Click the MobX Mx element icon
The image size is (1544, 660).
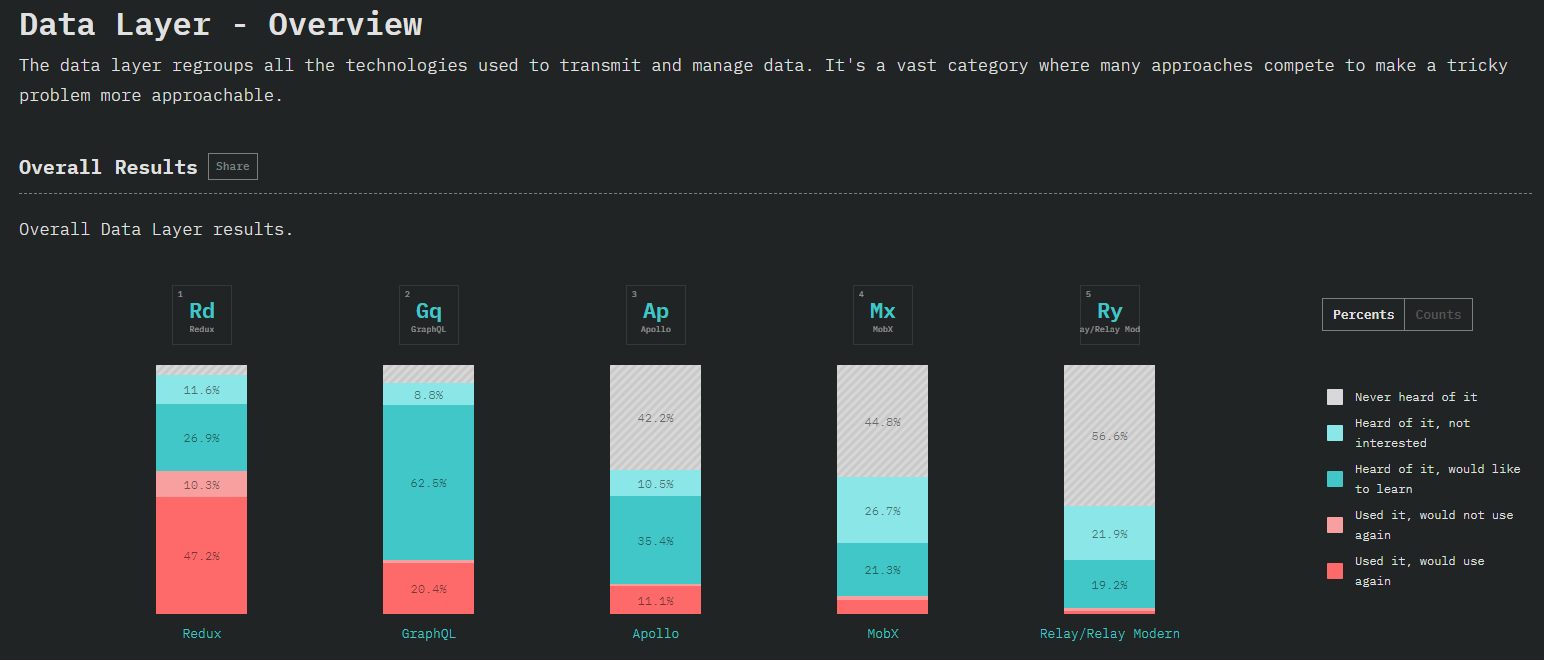883,315
